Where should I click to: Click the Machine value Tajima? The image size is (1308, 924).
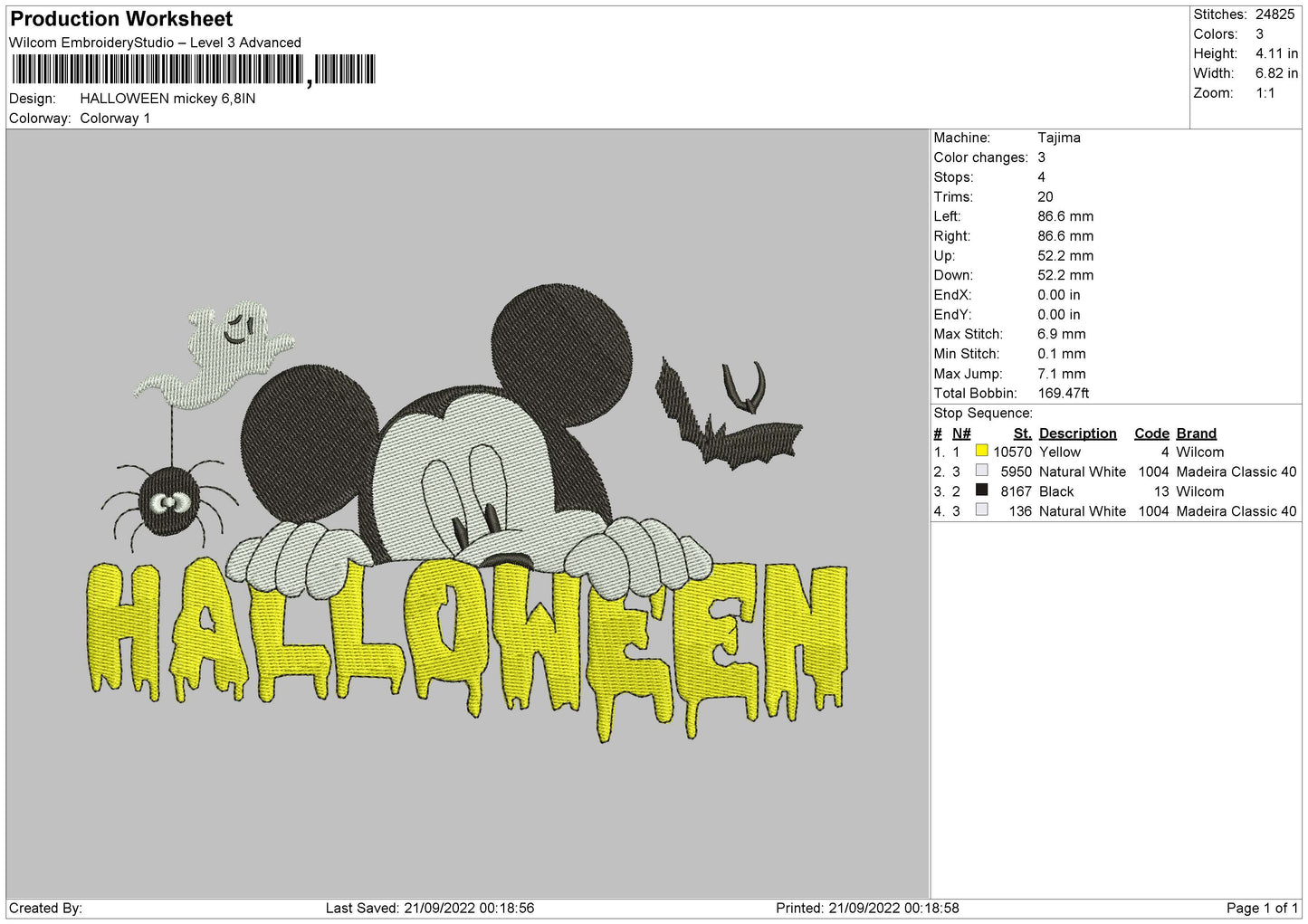click(1058, 138)
